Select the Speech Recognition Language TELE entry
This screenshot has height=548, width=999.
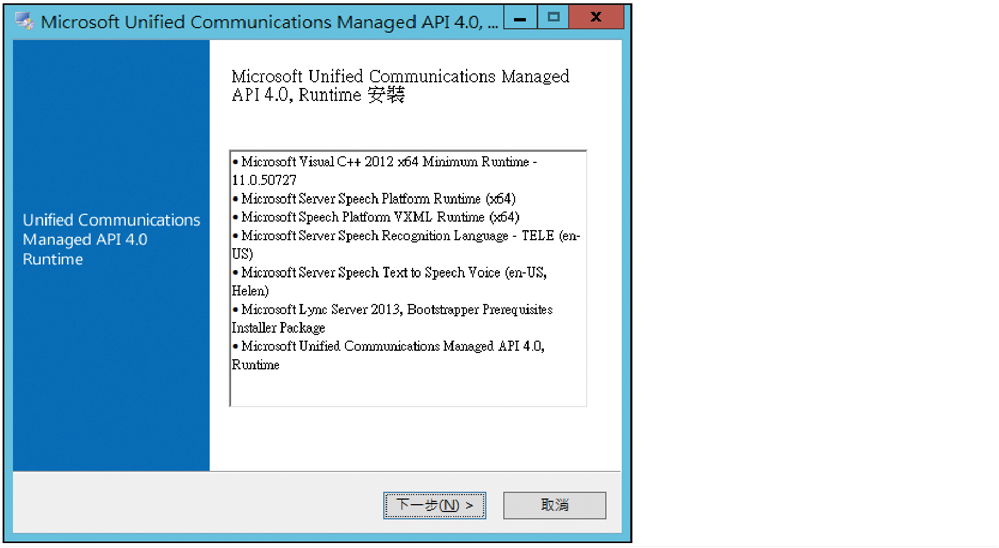coord(406,245)
